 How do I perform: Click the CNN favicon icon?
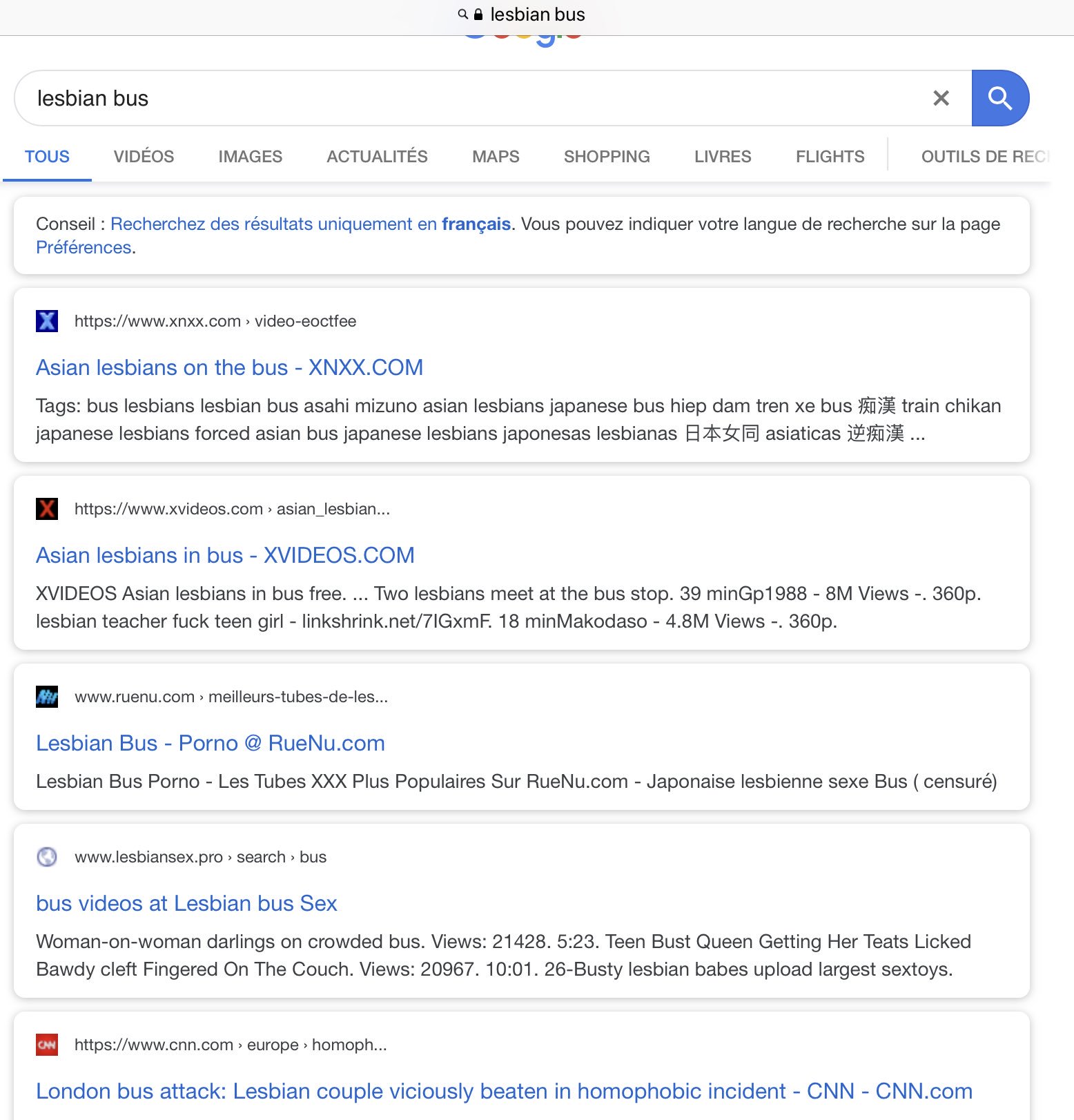click(x=47, y=1045)
